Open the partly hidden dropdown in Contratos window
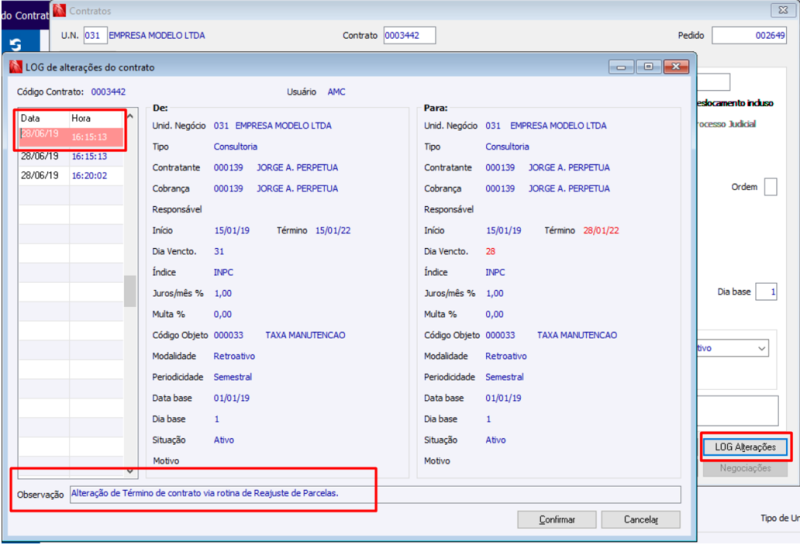The image size is (800, 545). pos(762,349)
